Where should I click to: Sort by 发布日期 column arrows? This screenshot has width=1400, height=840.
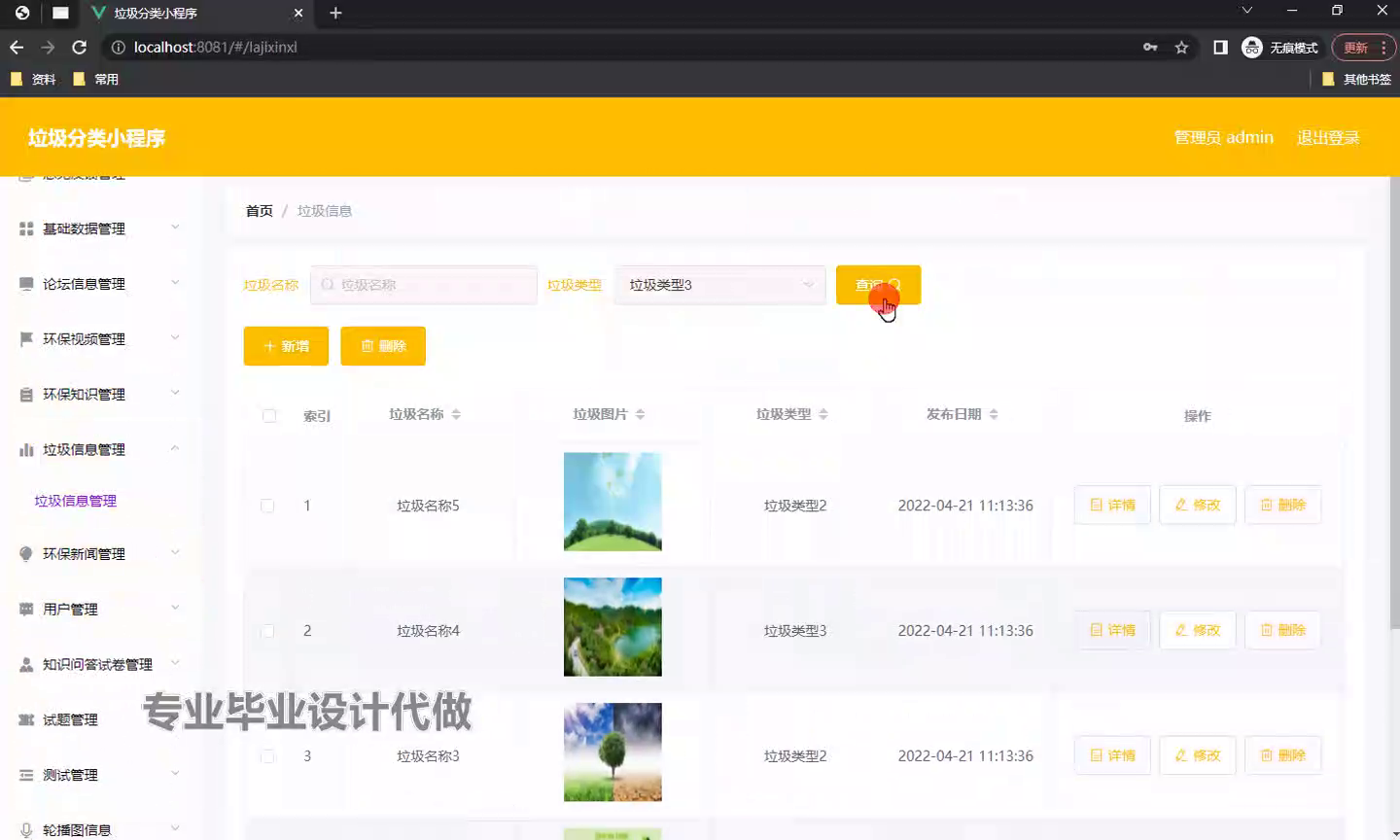pyautogui.click(x=994, y=414)
